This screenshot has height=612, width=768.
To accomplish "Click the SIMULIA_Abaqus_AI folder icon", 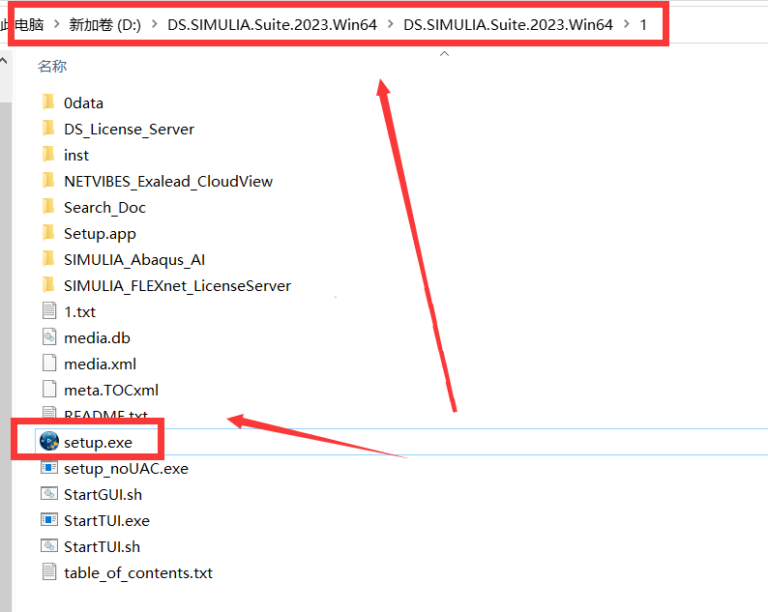I will [48, 259].
